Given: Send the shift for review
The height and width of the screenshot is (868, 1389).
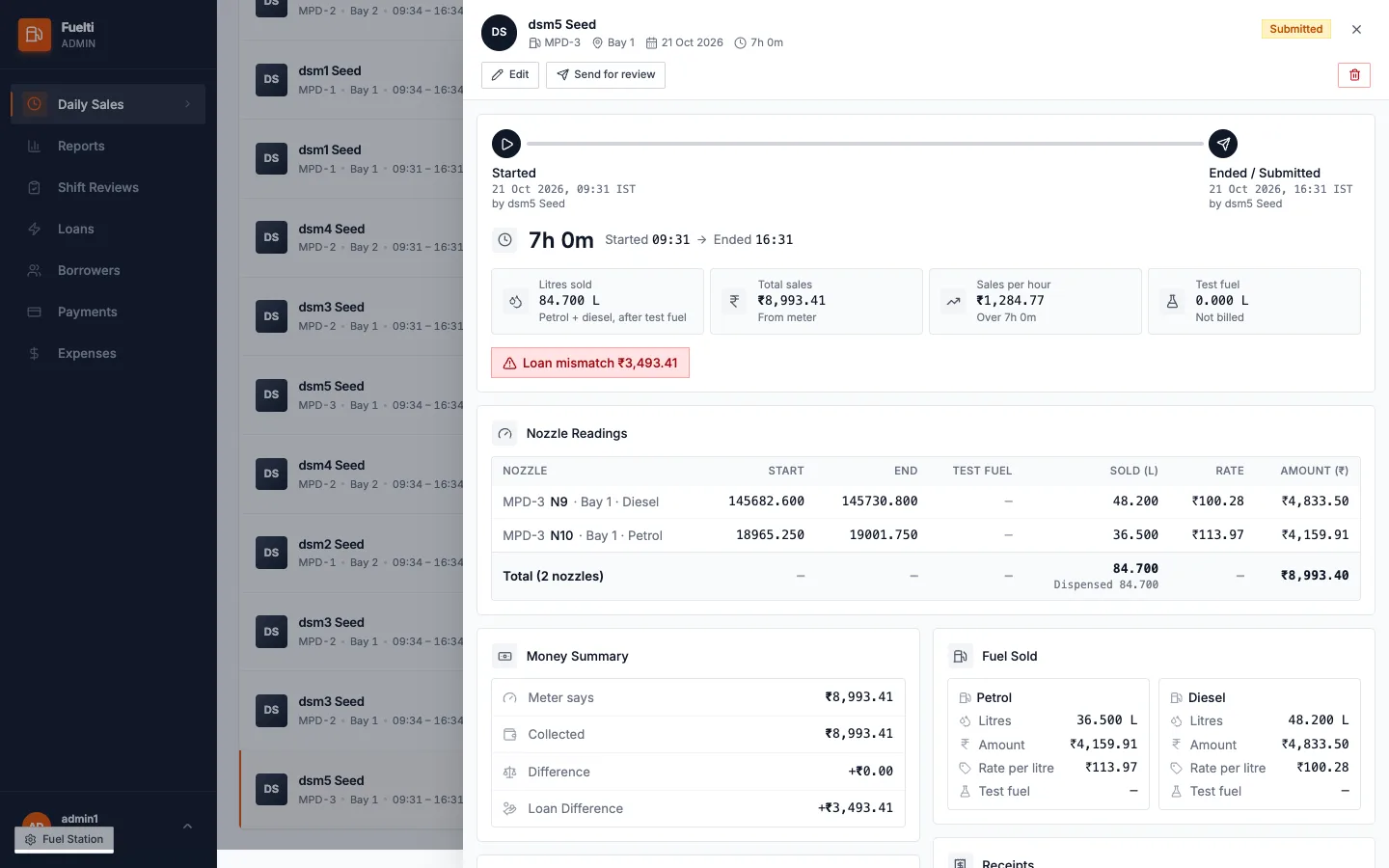Looking at the screenshot, I should pos(606,75).
